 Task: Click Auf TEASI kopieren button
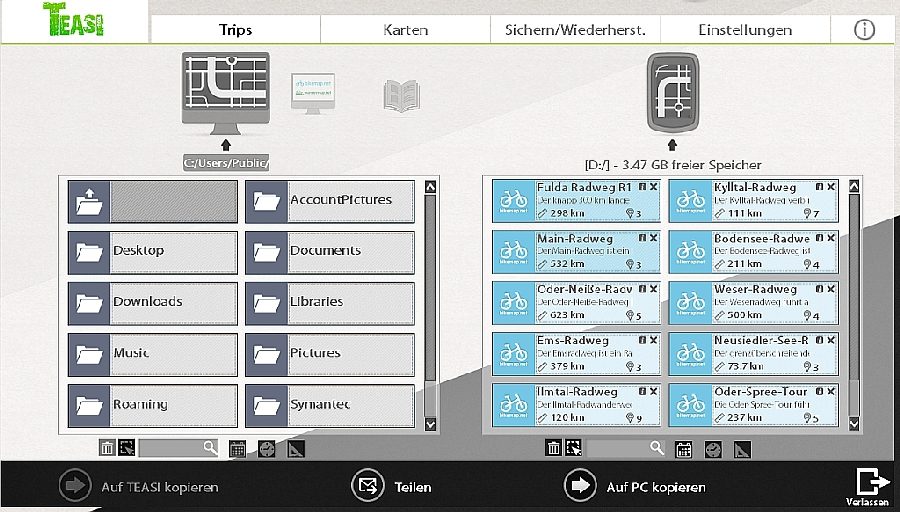(139, 486)
